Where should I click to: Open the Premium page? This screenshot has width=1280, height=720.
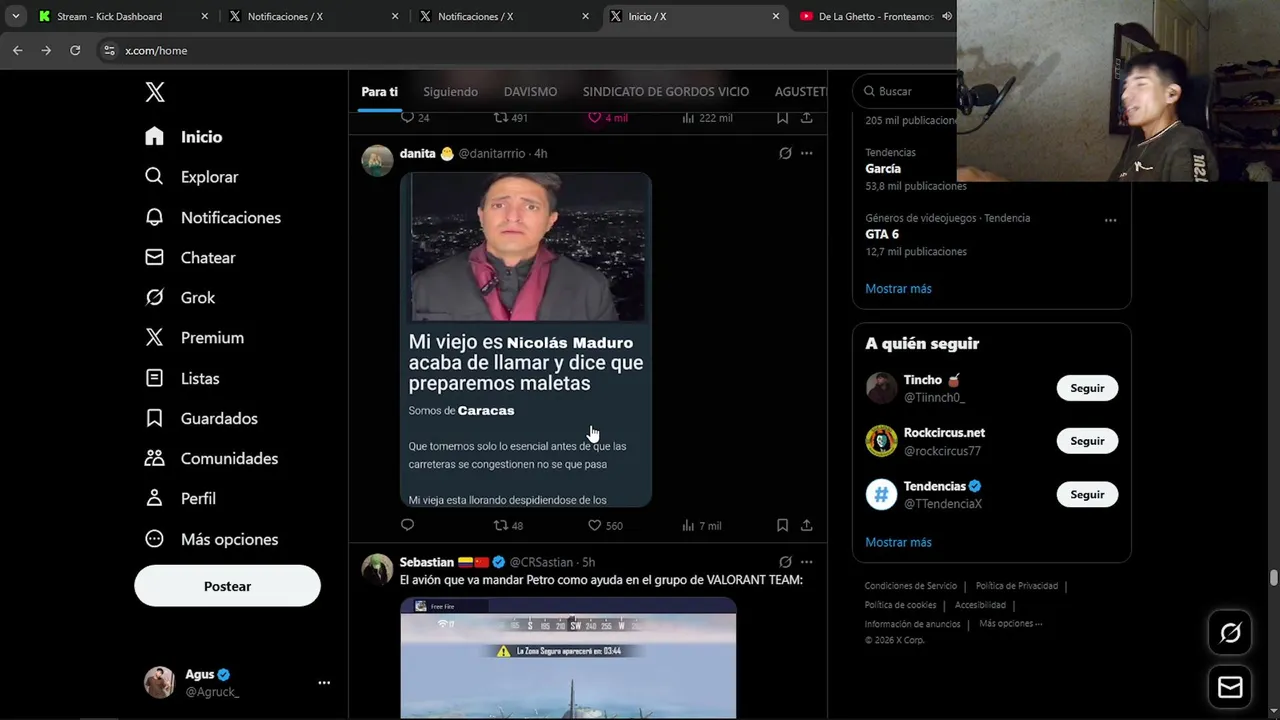(194, 338)
